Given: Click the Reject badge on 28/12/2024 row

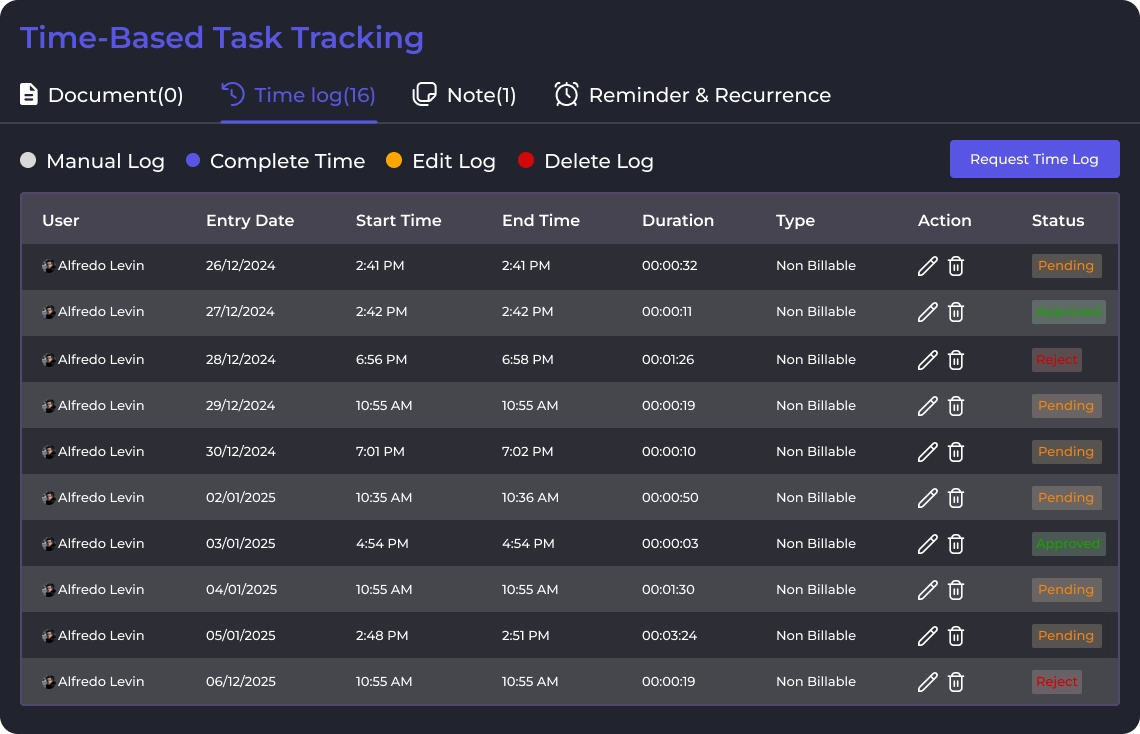Looking at the screenshot, I should coord(1056,360).
